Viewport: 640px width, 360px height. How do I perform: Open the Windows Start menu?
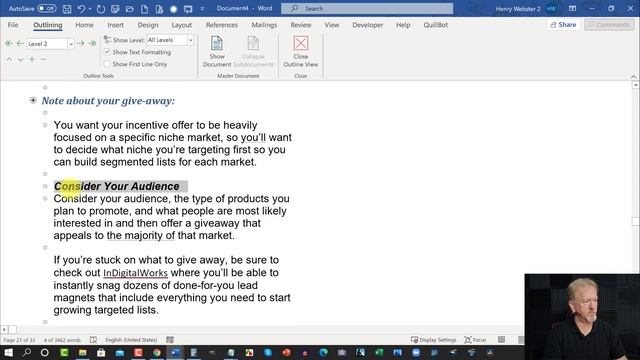pos(8,352)
